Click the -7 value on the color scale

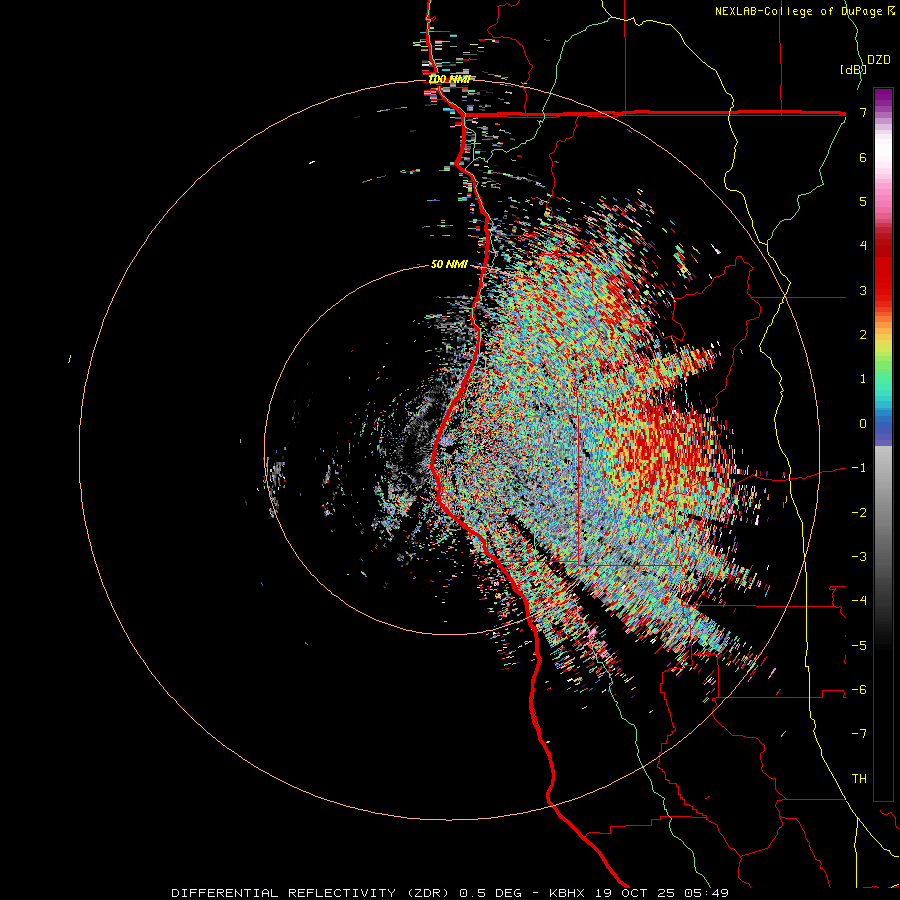pyautogui.click(x=859, y=734)
